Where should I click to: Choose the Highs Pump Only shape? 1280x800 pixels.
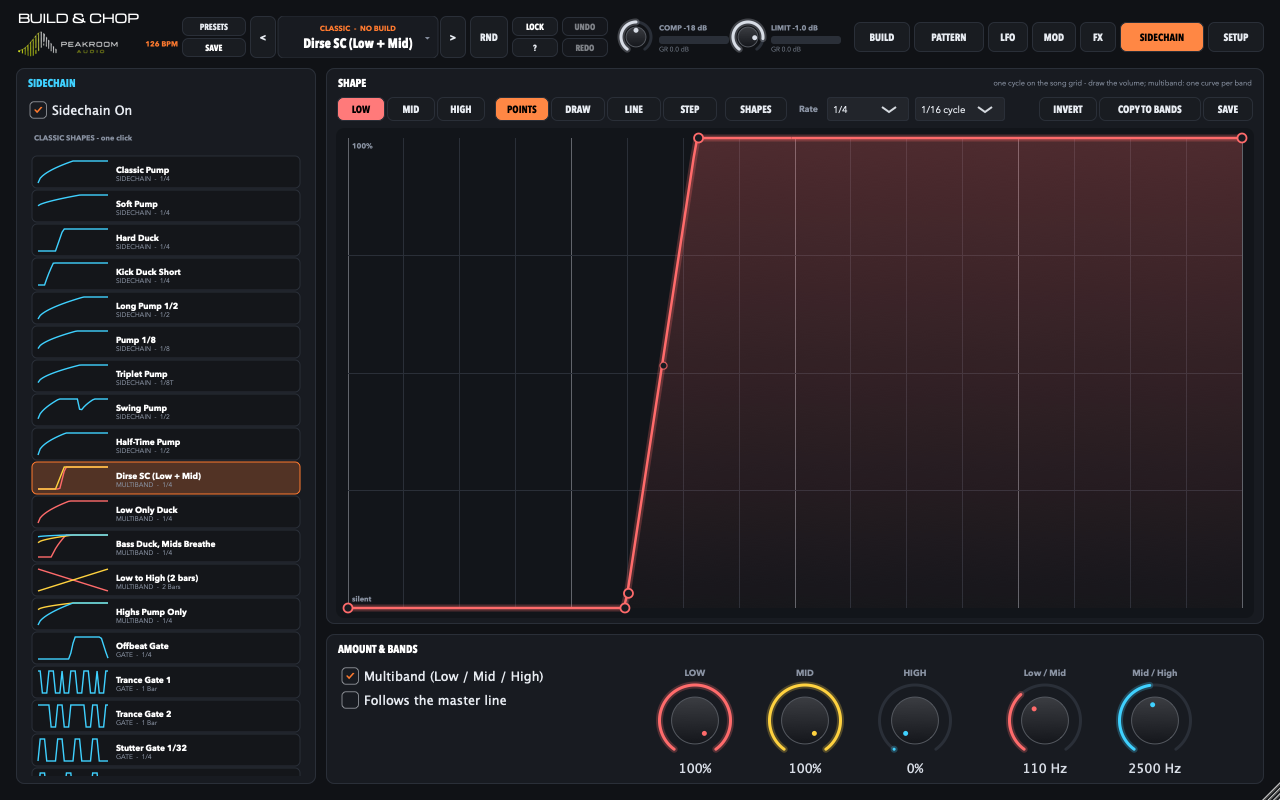tap(166, 614)
